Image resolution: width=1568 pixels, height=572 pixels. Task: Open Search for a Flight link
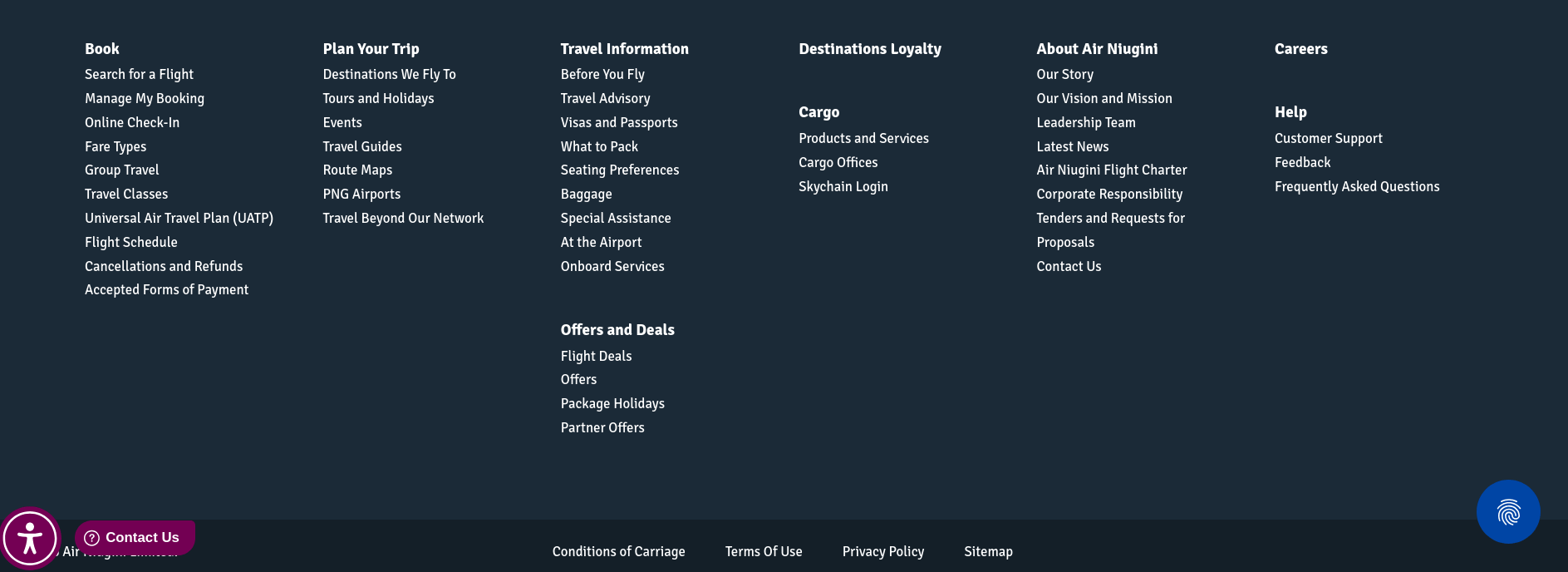point(139,75)
